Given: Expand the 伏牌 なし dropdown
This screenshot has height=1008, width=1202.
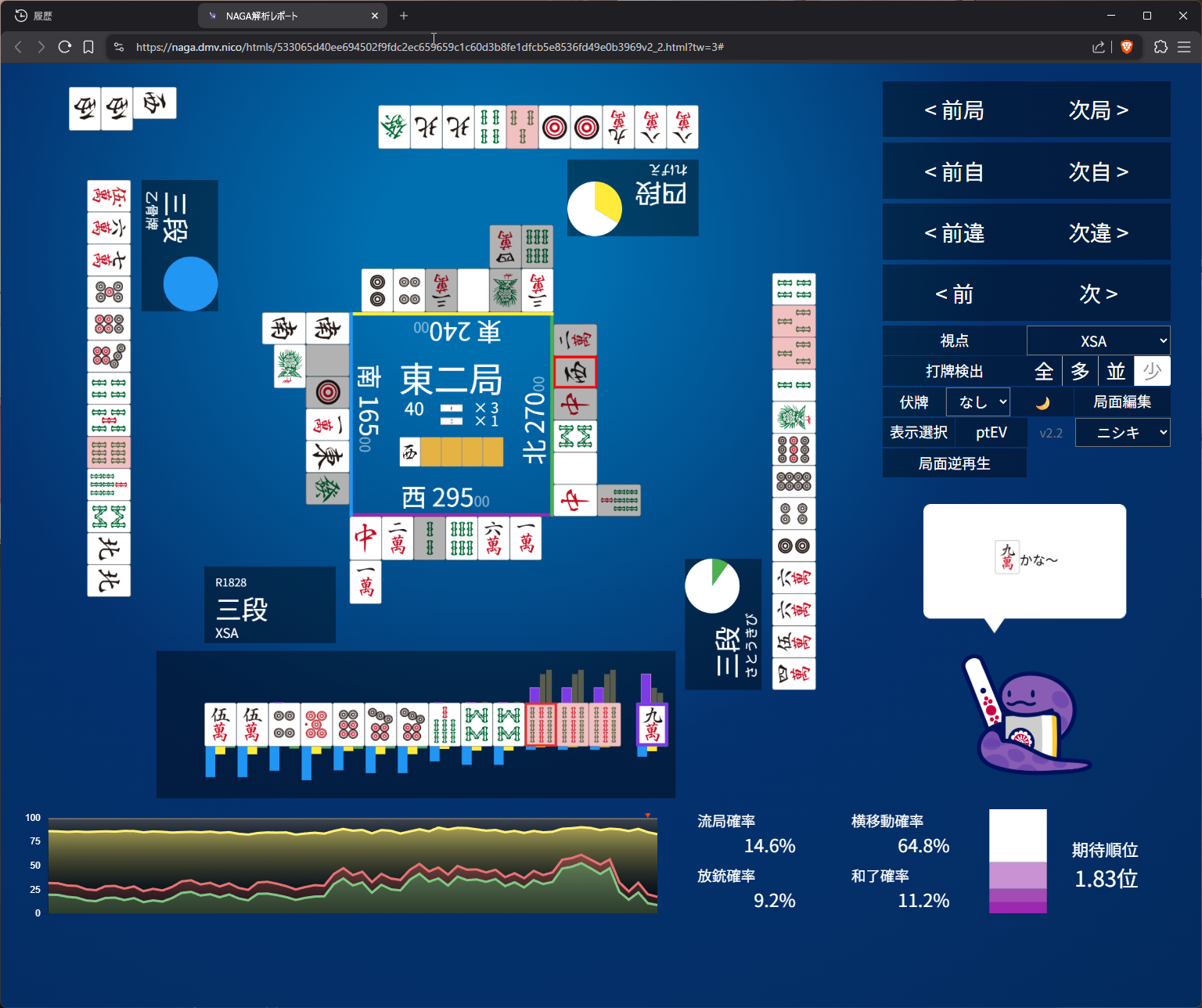Looking at the screenshot, I should [x=978, y=402].
